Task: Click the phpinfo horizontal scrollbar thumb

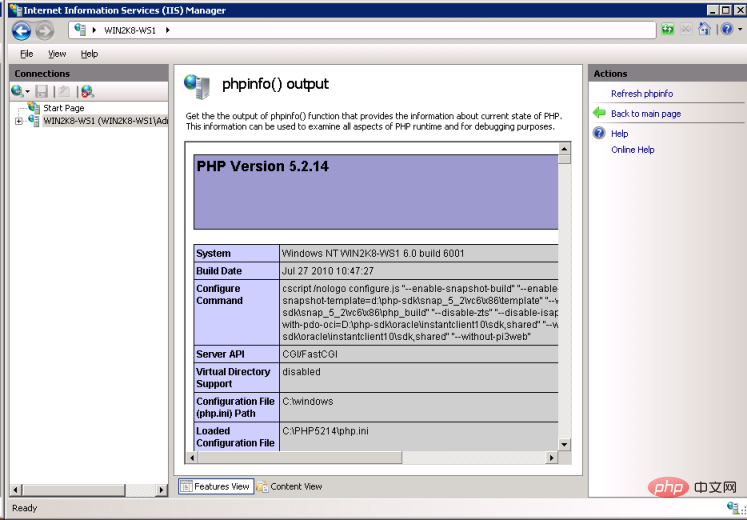Action: click(x=300, y=458)
